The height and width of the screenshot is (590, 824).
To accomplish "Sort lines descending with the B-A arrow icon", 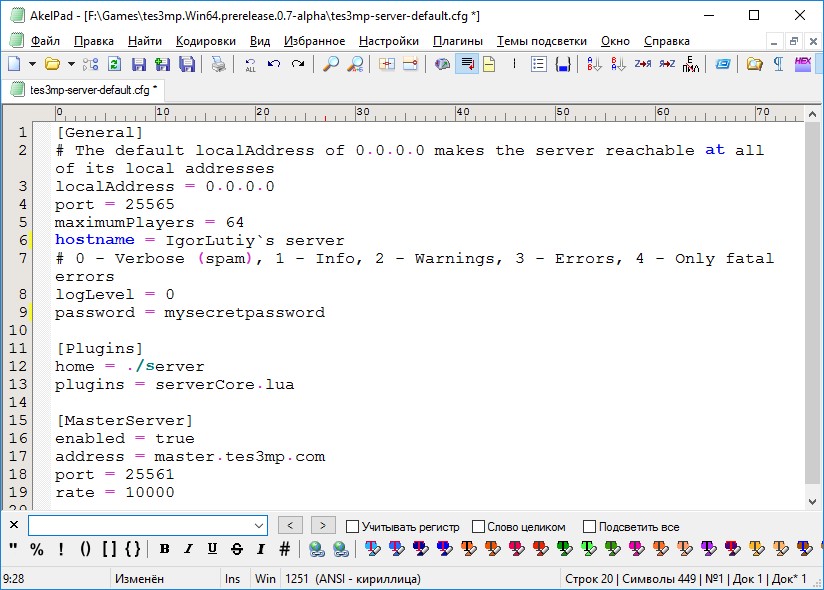I will [619, 64].
